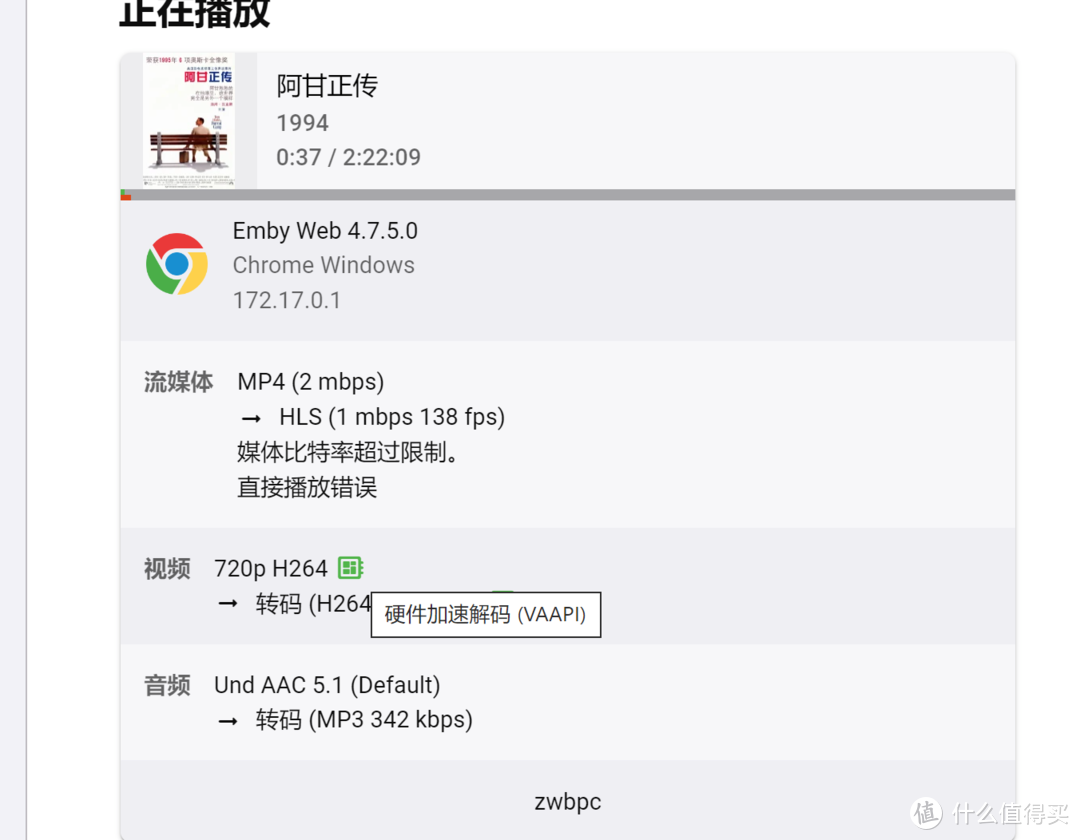
Task: Click the username zwbpc
Action: point(568,802)
